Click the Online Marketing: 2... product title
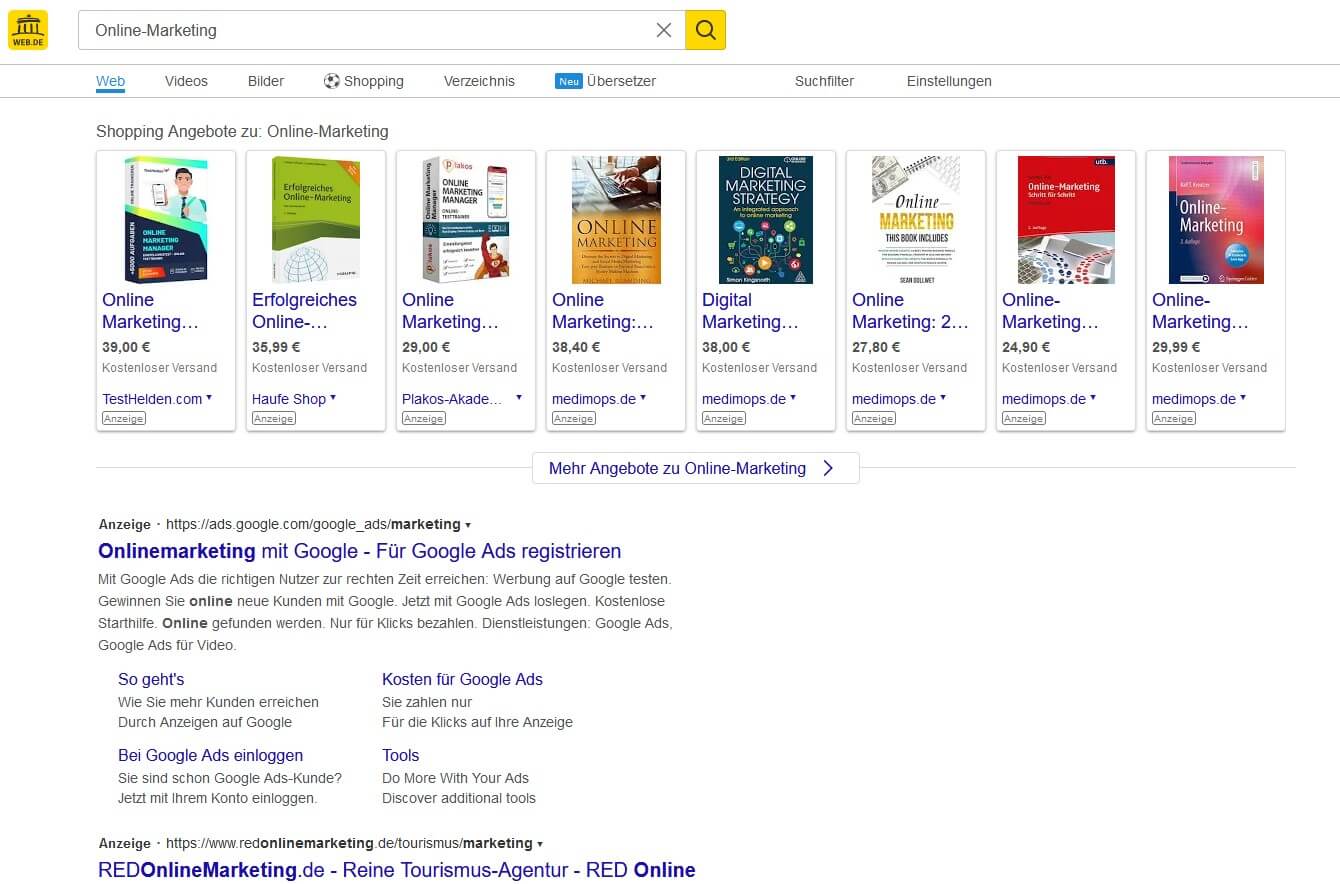Viewport: 1340px width, 884px height. coord(911,311)
